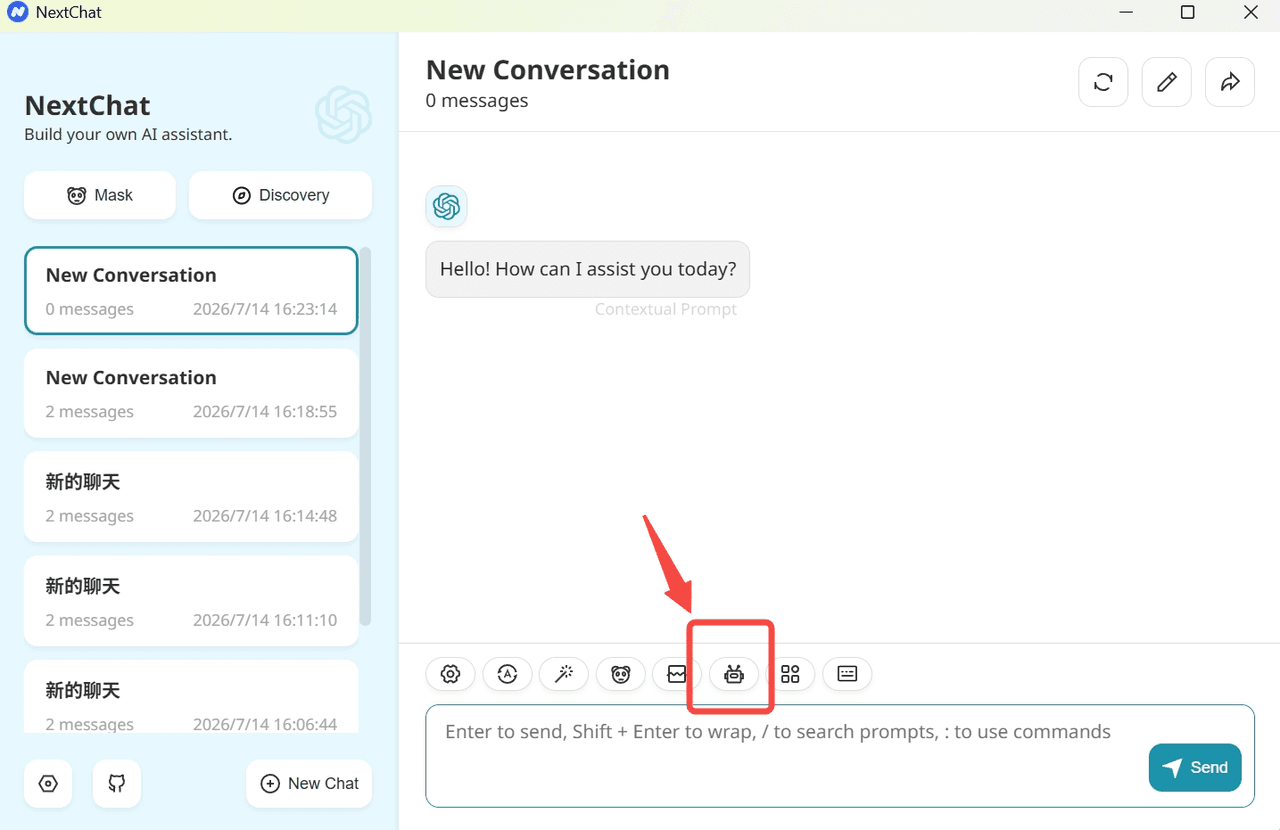Open the Discovery button
The height and width of the screenshot is (830, 1280).
(280, 195)
